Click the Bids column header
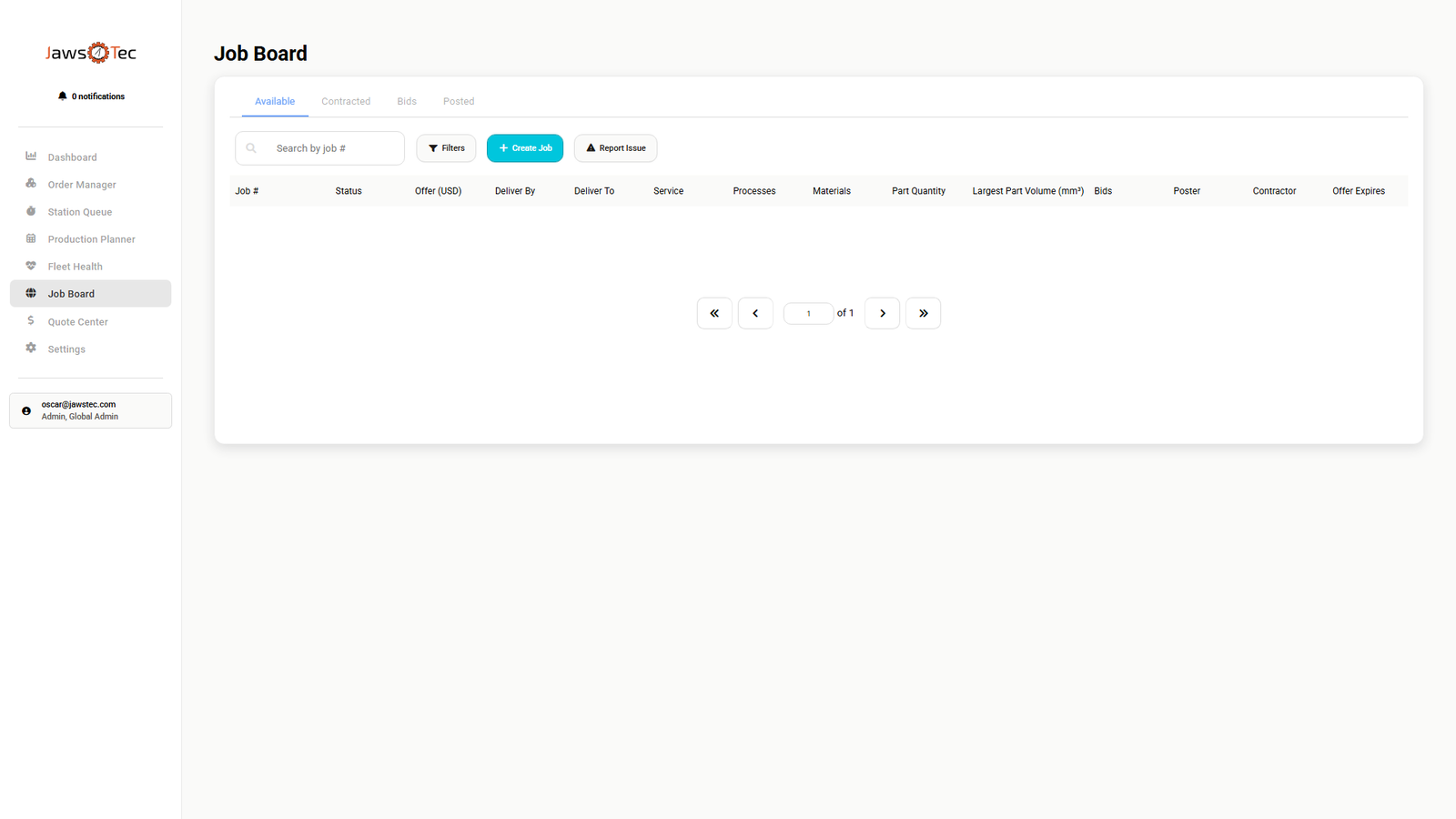The height and width of the screenshot is (819, 1456). tap(1103, 191)
